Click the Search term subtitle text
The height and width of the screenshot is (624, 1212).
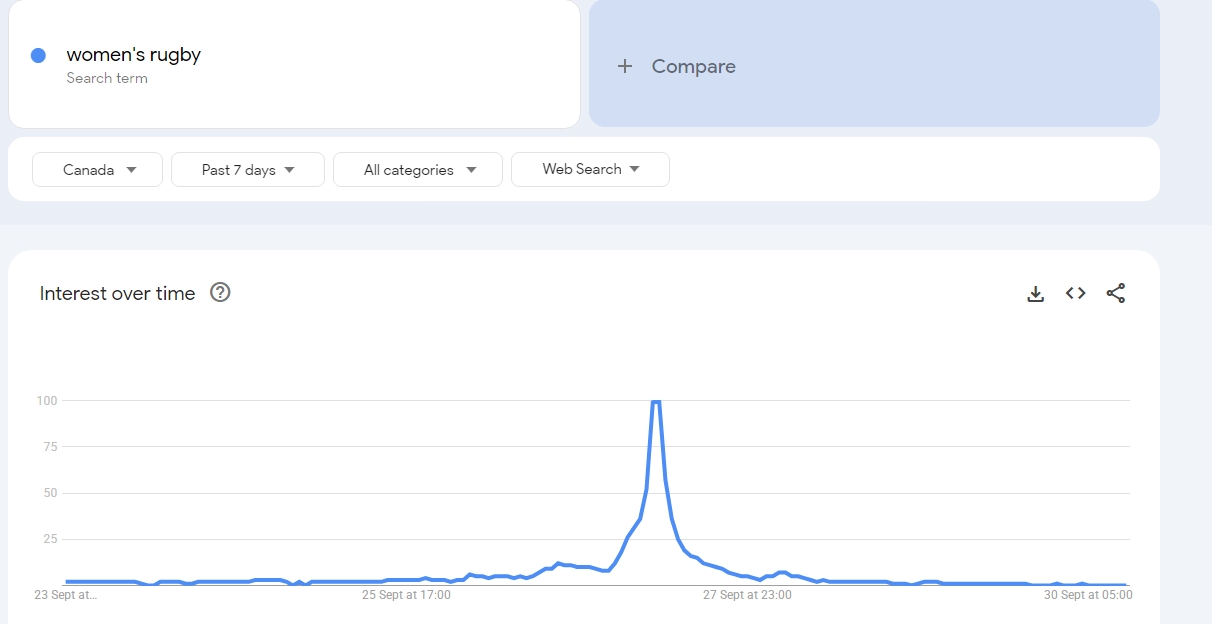[107, 78]
